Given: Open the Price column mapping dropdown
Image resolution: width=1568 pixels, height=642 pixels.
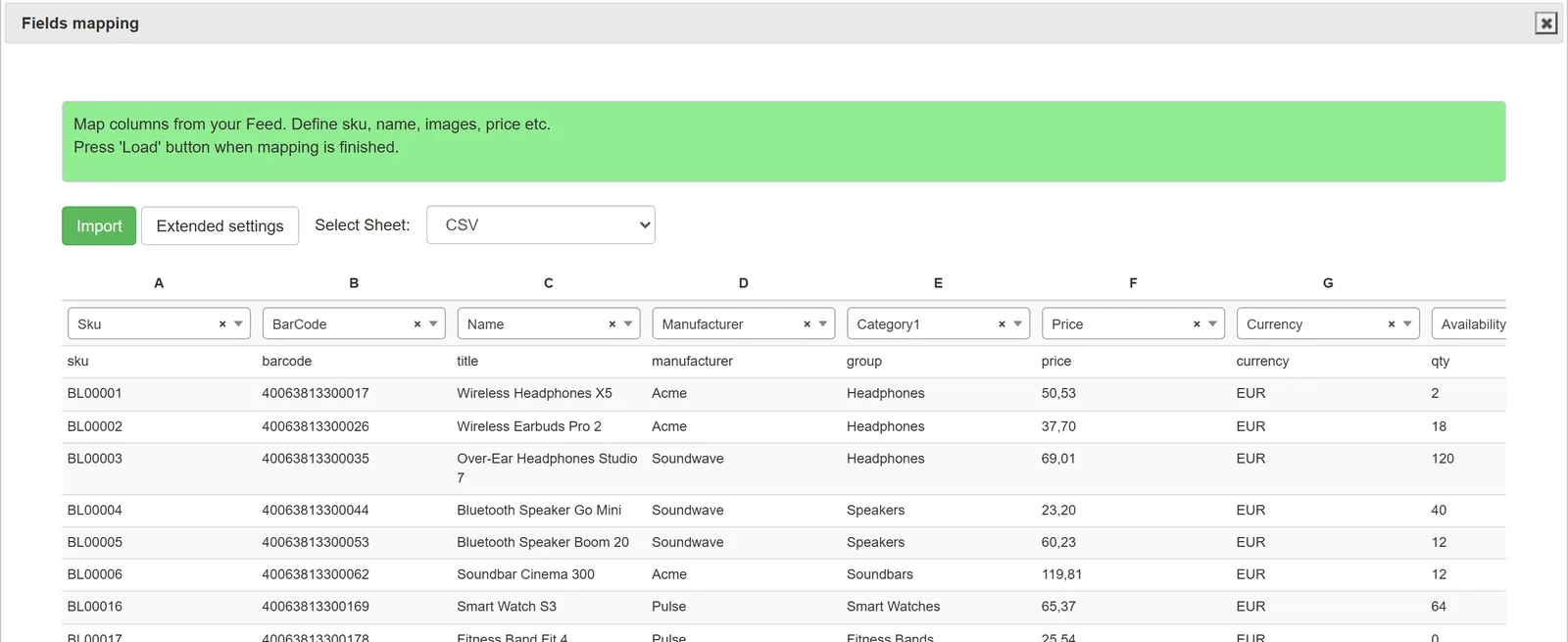Looking at the screenshot, I should [1133, 323].
